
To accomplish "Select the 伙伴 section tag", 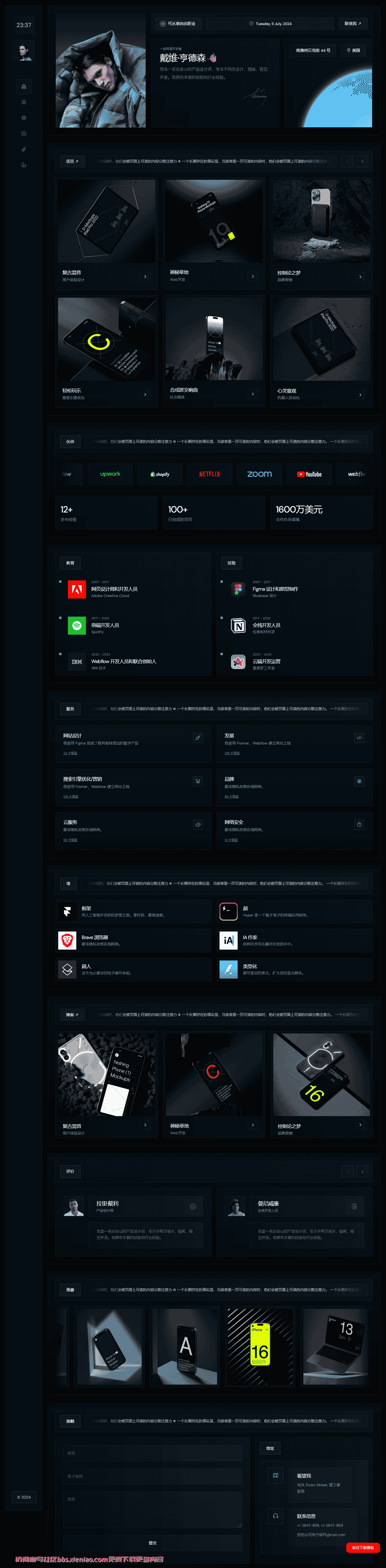I will coord(70,441).
